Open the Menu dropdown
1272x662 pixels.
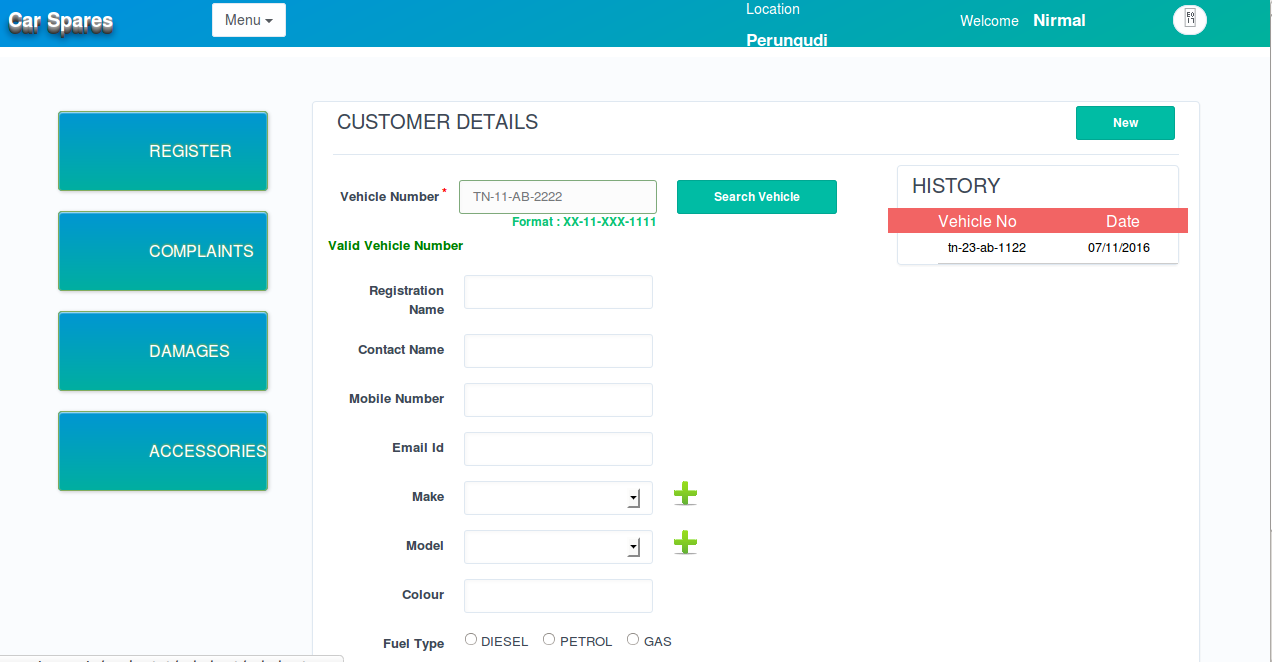(249, 20)
